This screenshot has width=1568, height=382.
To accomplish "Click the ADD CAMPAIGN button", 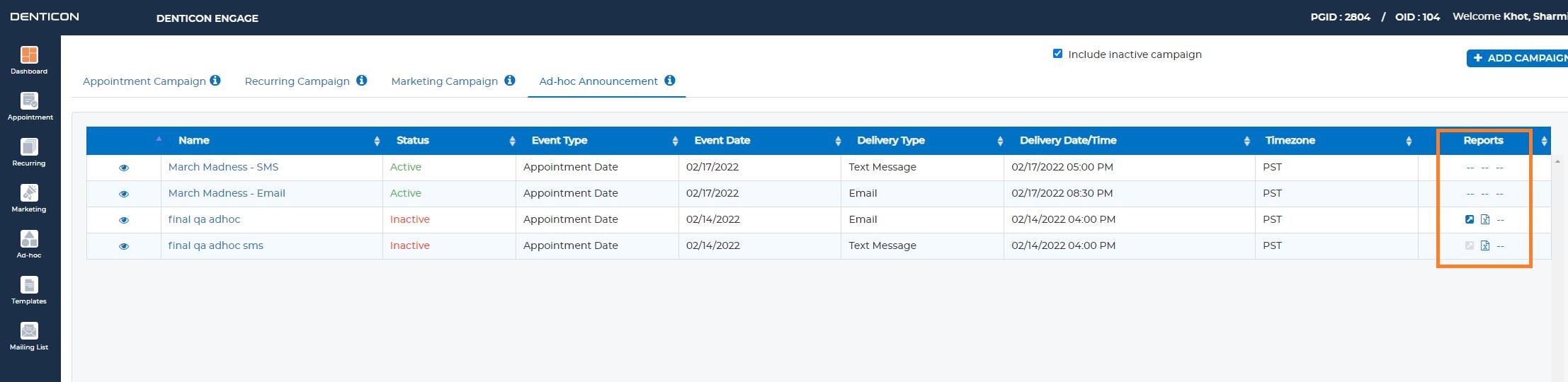I will pyautogui.click(x=1517, y=58).
